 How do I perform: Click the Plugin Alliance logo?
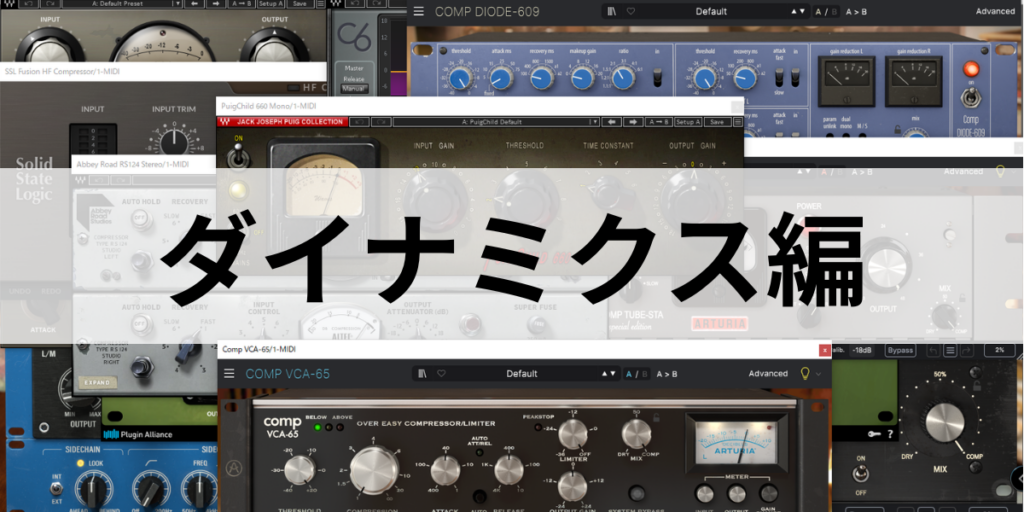pos(136,434)
